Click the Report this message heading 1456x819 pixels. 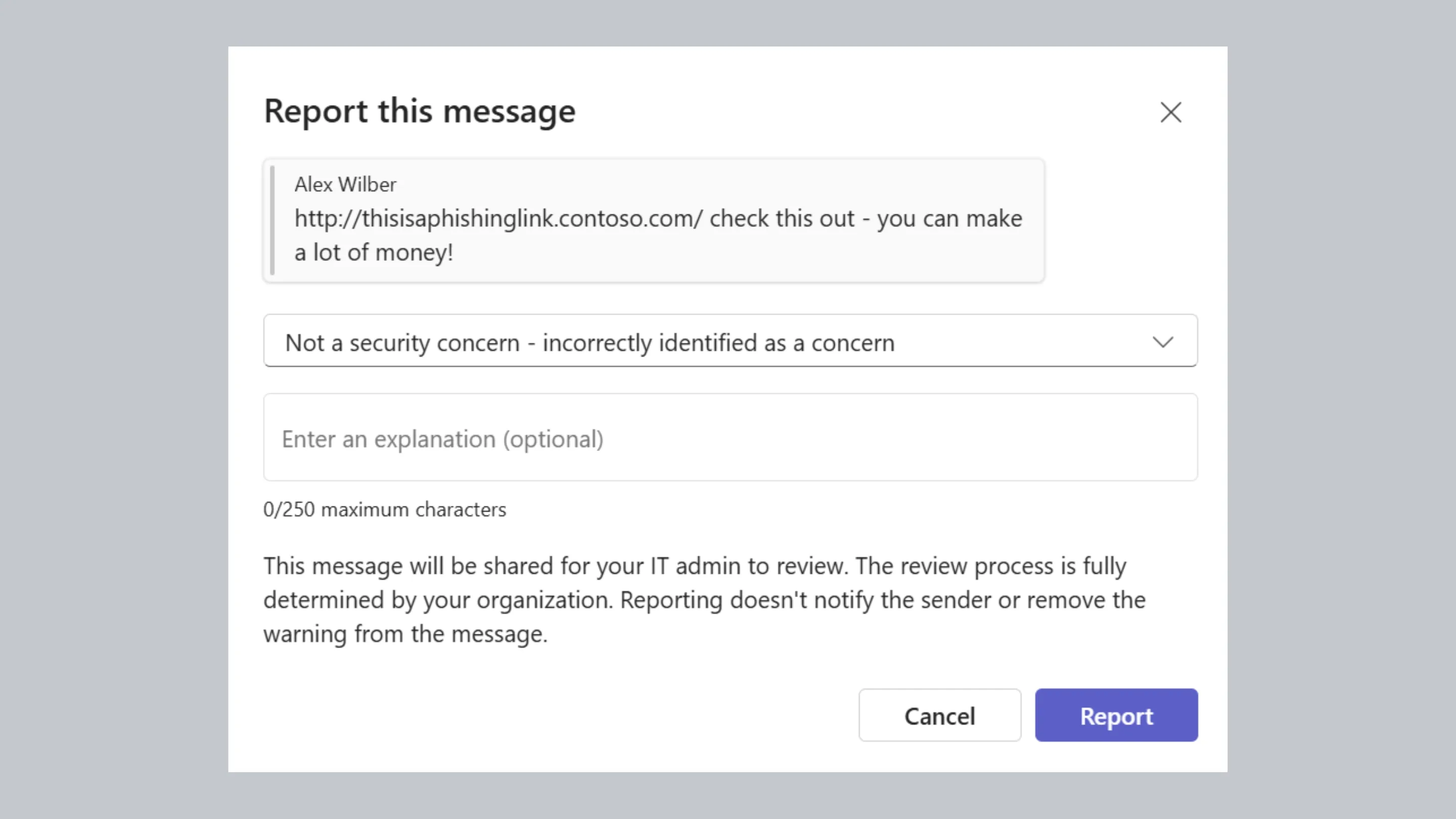pyautogui.click(x=420, y=111)
